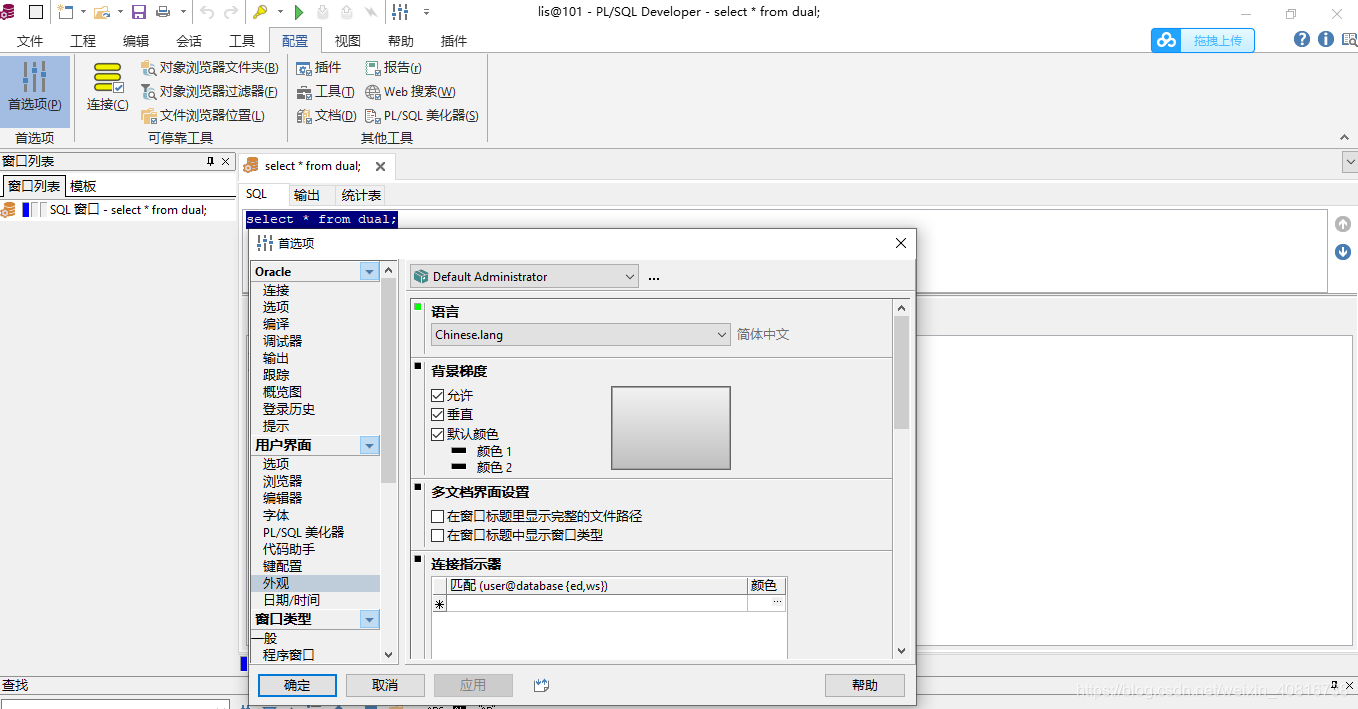Open the Default Administrator dropdown
This screenshot has height=709, width=1358.
[x=524, y=276]
